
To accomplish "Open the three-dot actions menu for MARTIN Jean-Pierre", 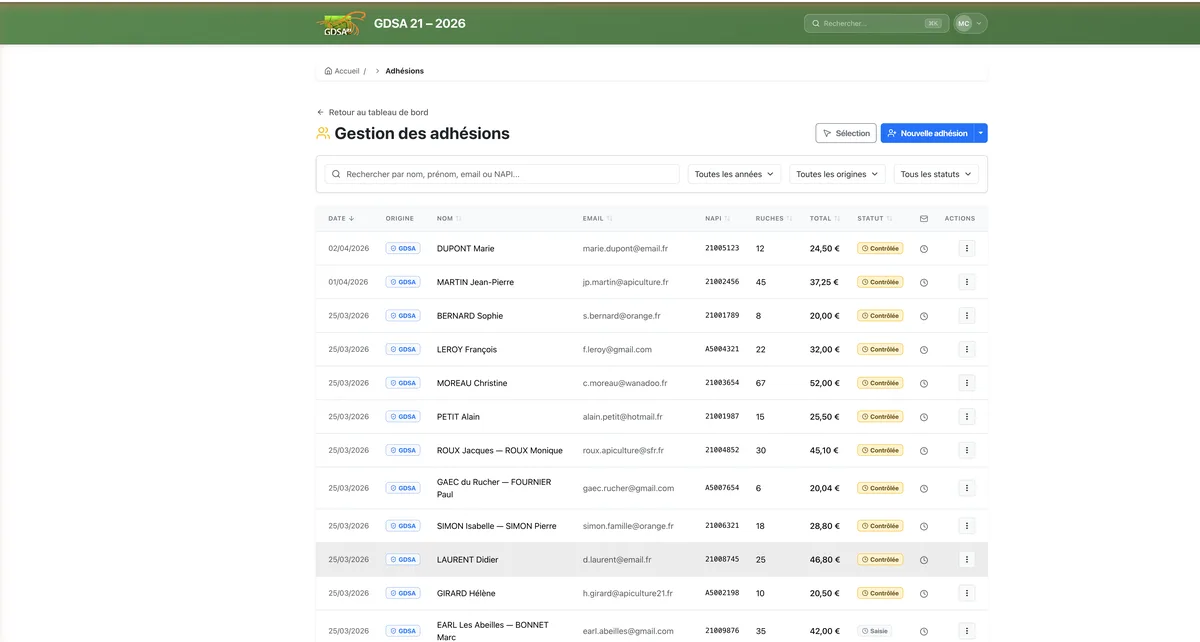I will point(966,281).
